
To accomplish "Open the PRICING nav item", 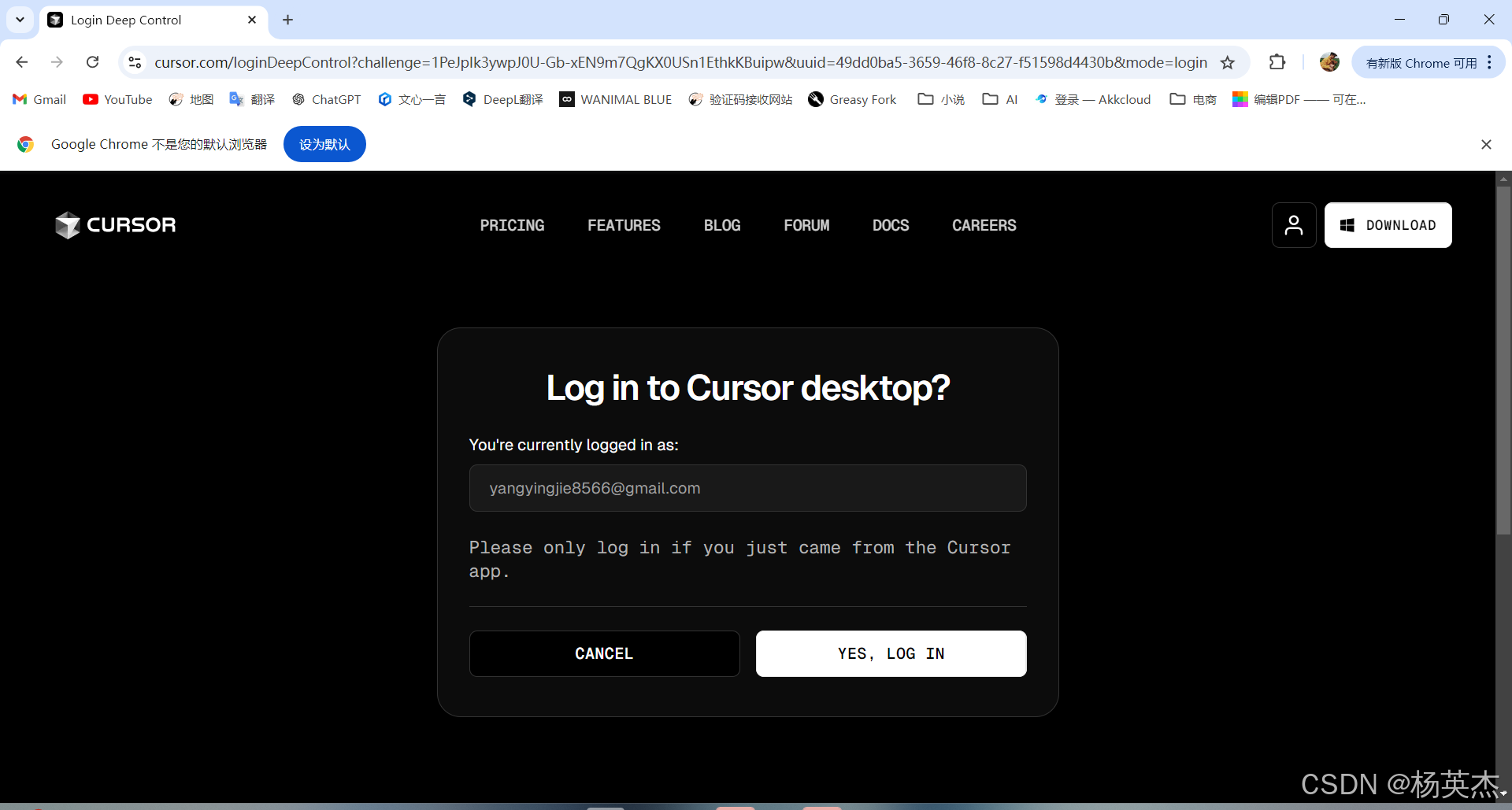I will click(512, 225).
